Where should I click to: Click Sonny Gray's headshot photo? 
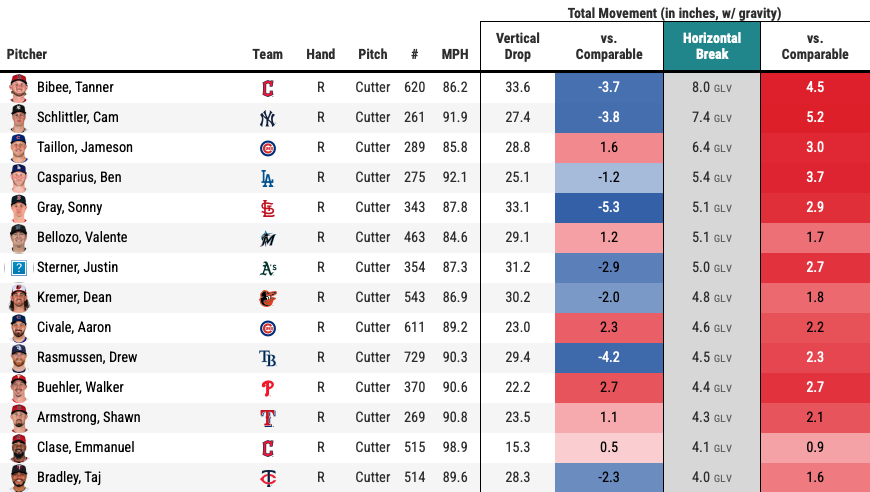[x=19, y=208]
